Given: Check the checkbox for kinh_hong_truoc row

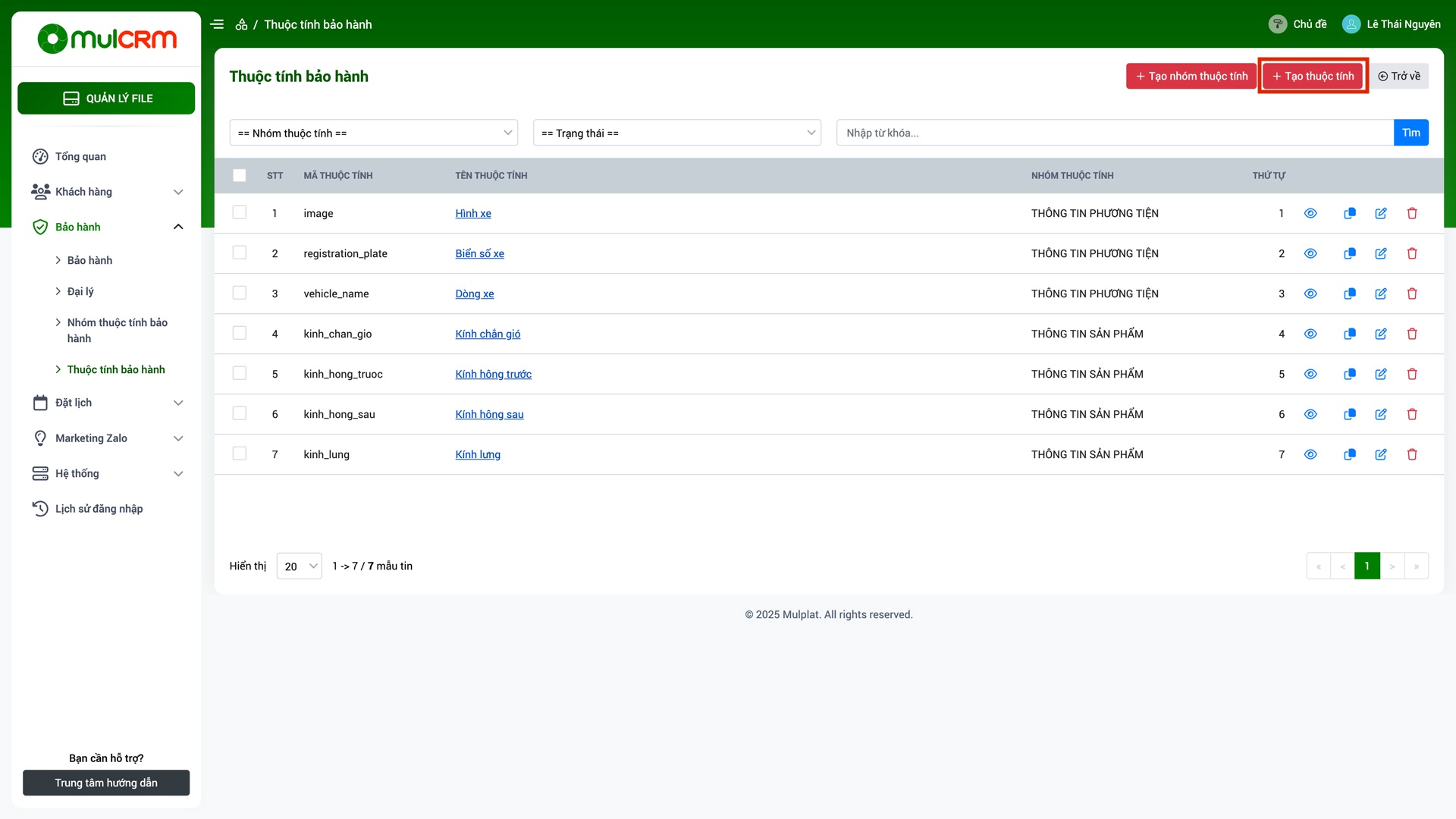Looking at the screenshot, I should 240,373.
